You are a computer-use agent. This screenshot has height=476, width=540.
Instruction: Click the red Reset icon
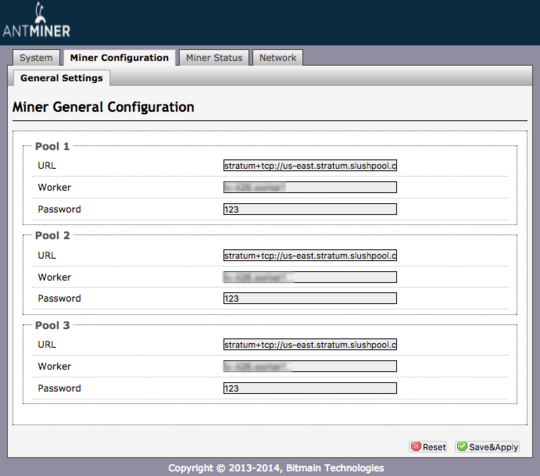(x=416, y=446)
